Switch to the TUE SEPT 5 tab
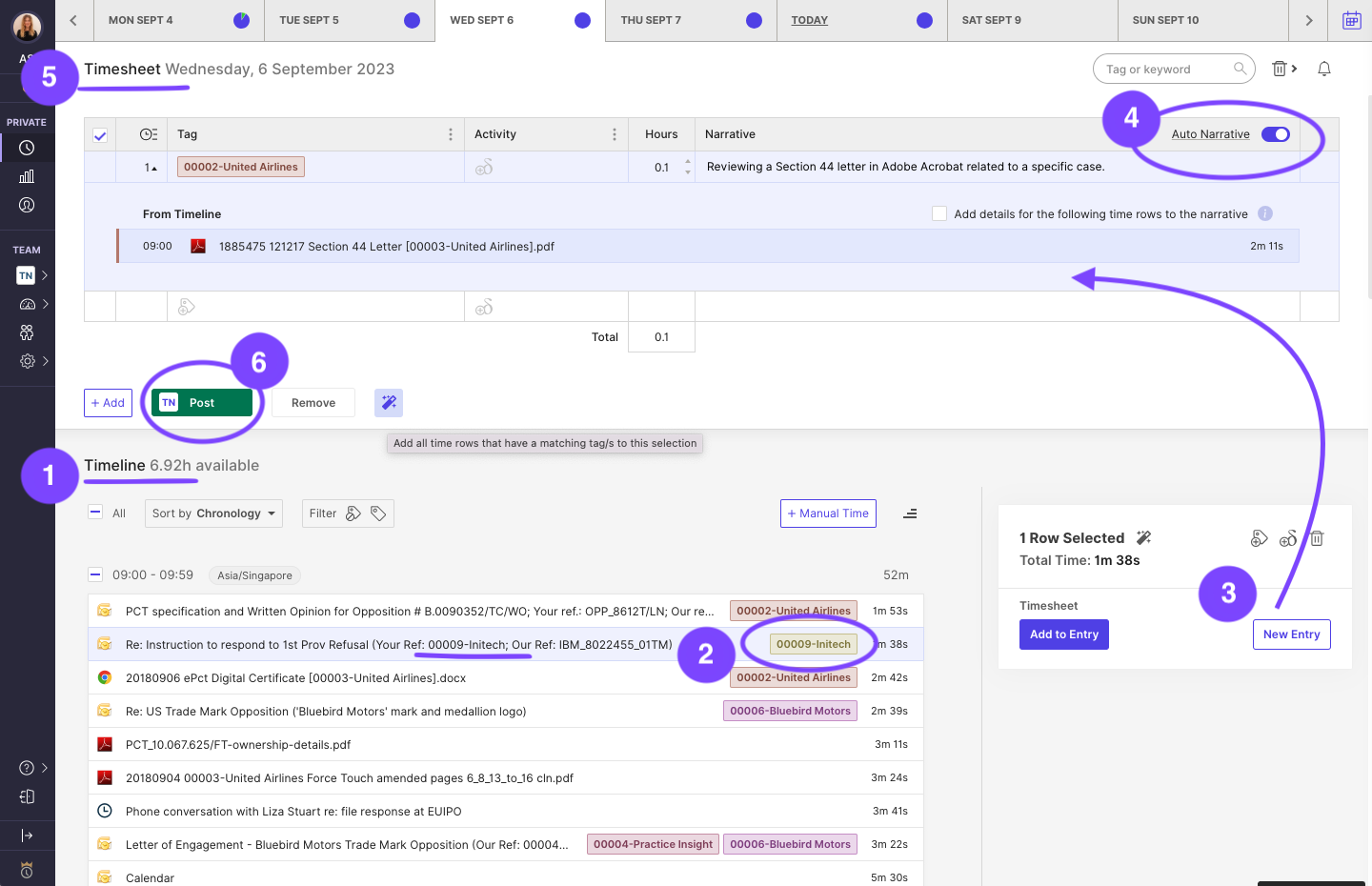The image size is (1372, 886). click(350, 20)
